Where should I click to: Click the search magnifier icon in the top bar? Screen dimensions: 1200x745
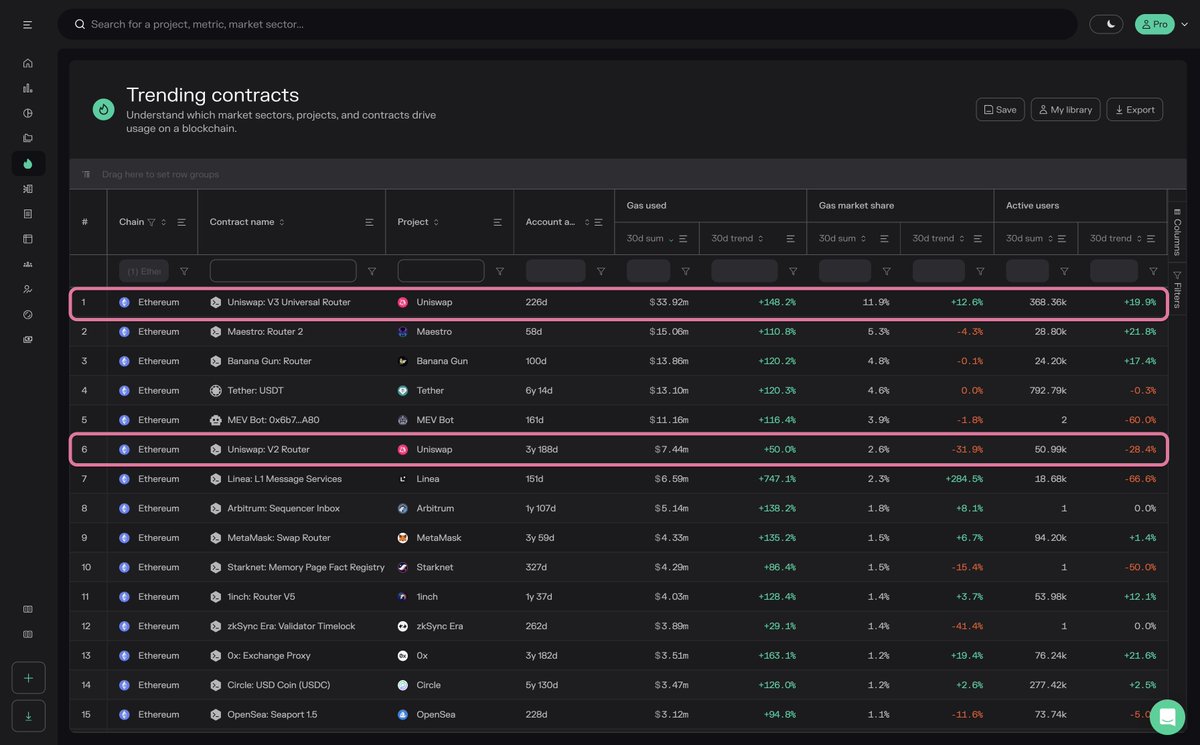tap(79, 23)
